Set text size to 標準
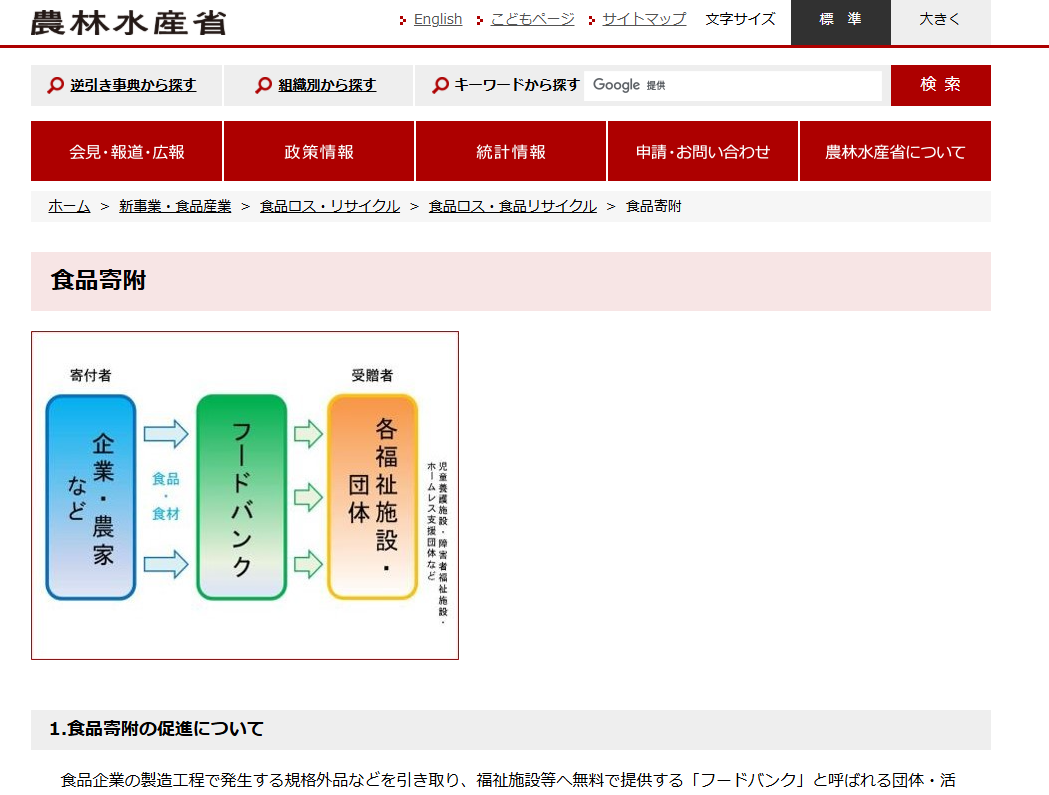Viewport: 1049px width, 795px height. (x=840, y=20)
